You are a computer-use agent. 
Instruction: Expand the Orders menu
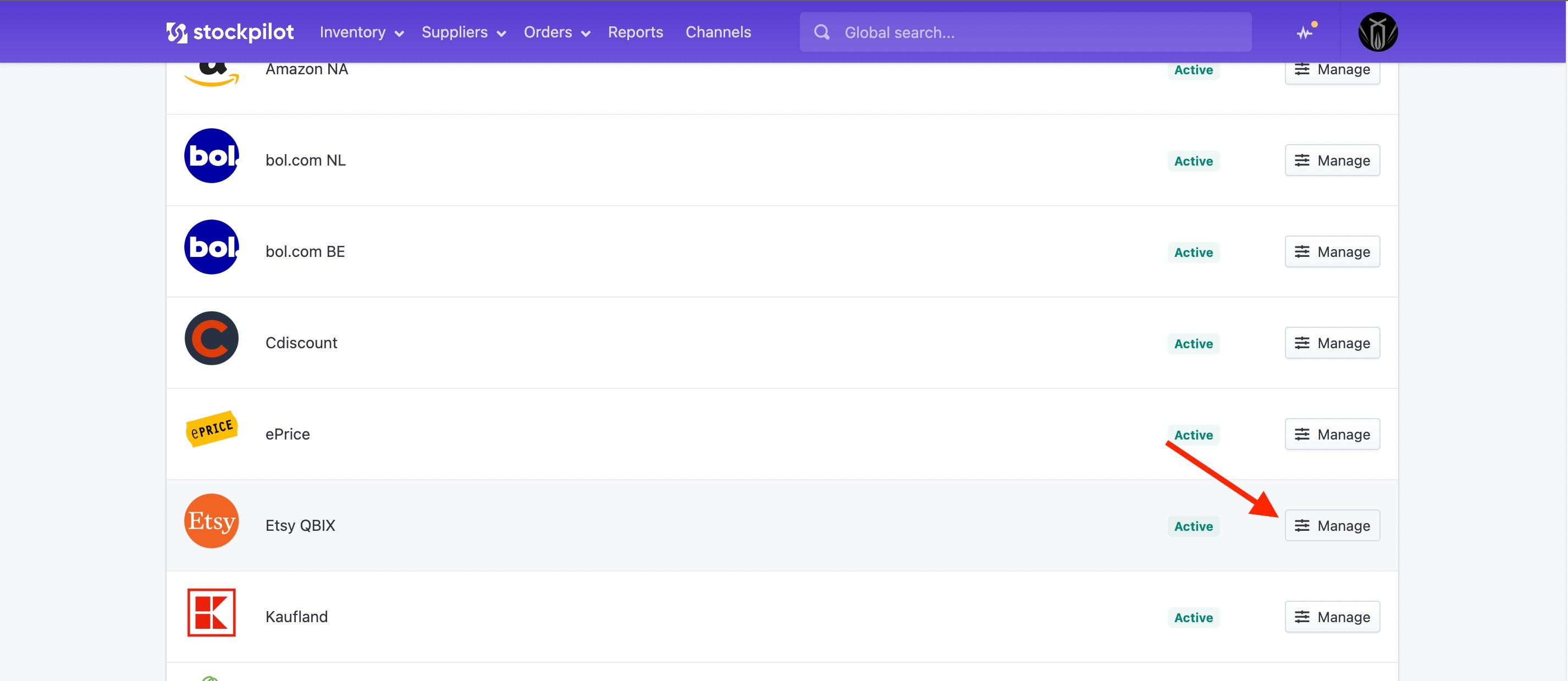pos(556,32)
